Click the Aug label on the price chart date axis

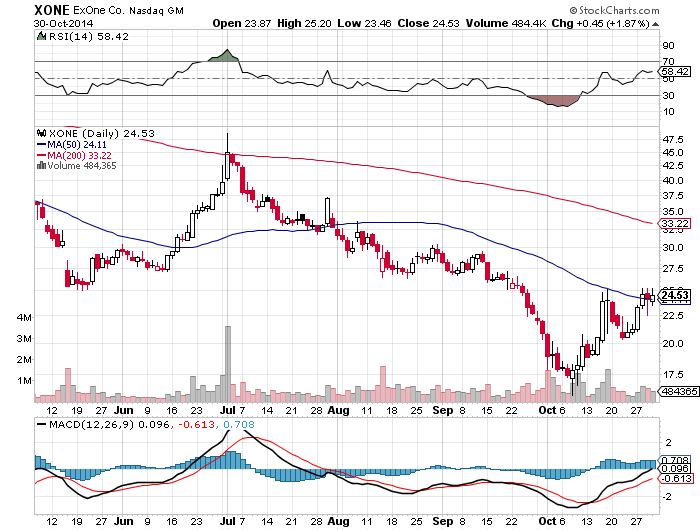coord(338,410)
